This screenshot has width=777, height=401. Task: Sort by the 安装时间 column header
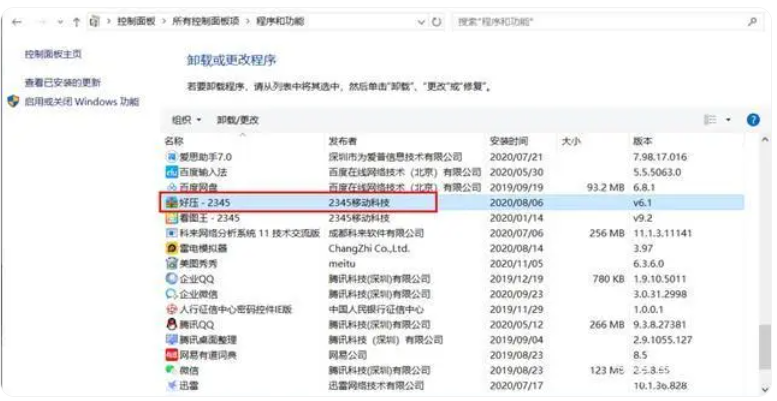tap(509, 142)
